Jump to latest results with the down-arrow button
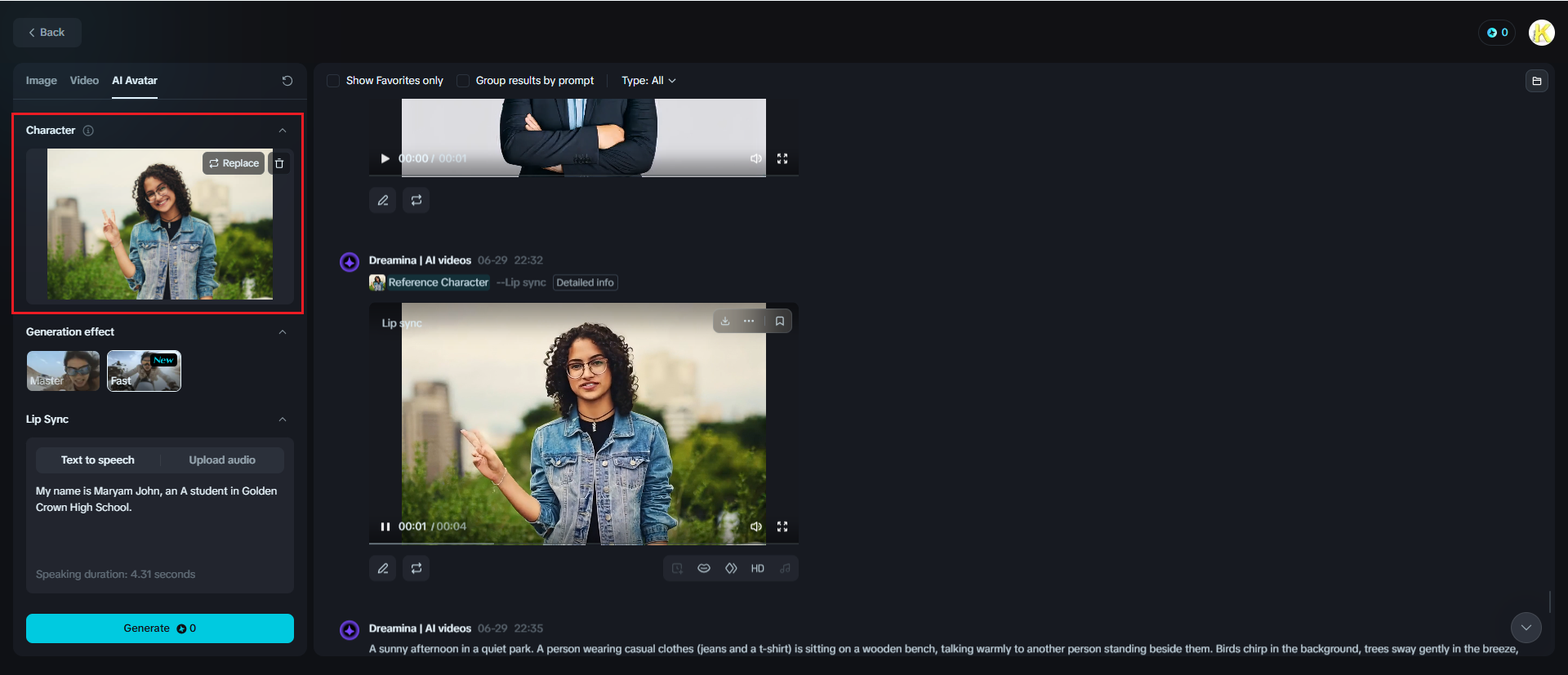 1526,628
